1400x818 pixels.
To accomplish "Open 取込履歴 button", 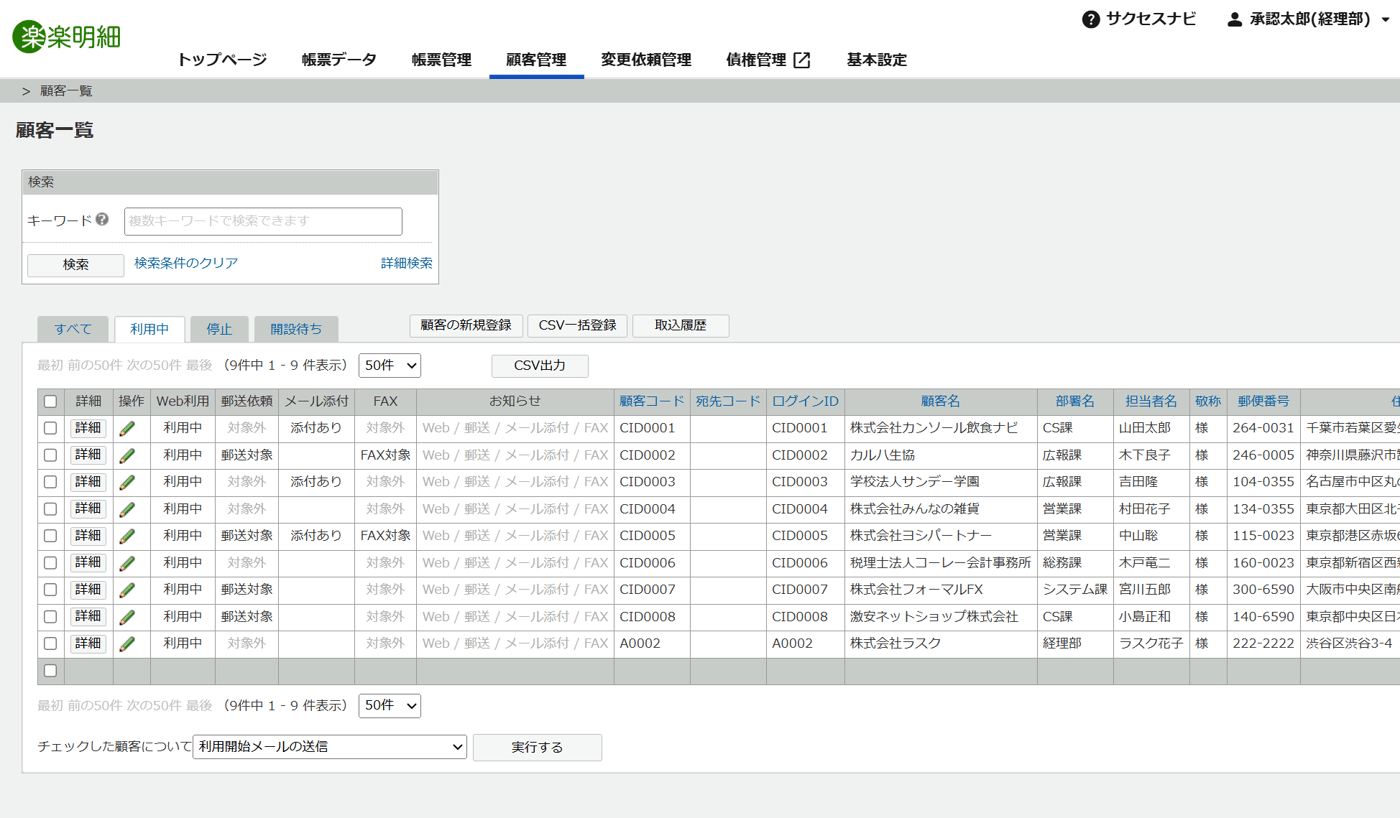I will (x=681, y=326).
